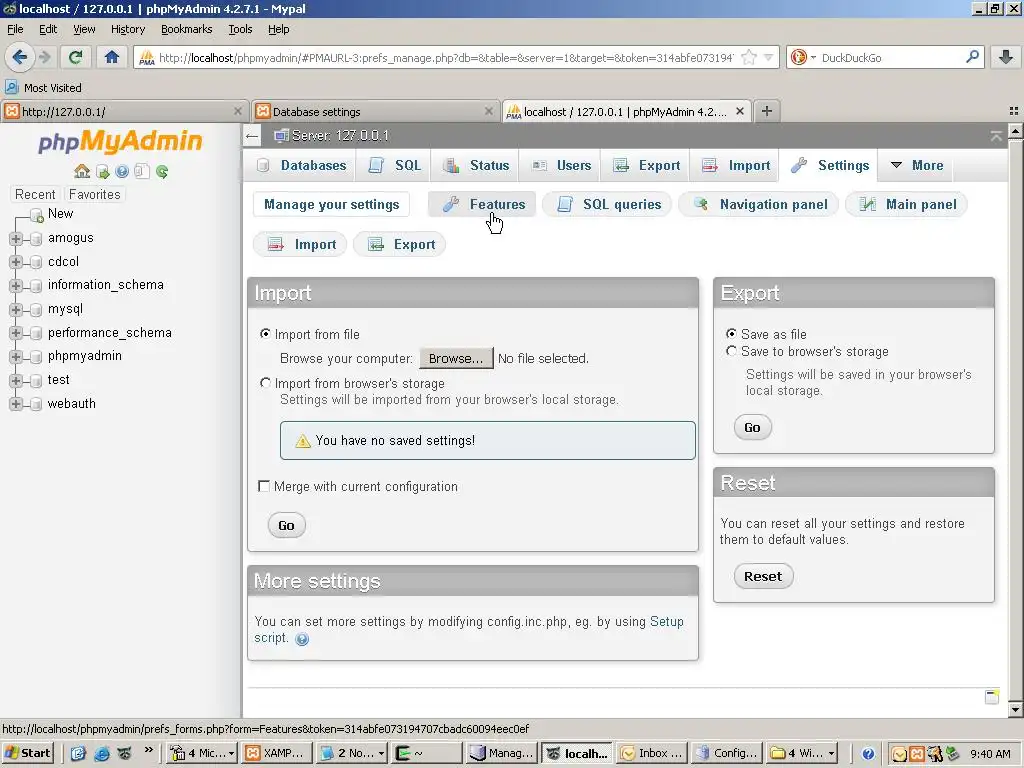
Task: Check Merge with current configuration
Action: tap(264, 486)
